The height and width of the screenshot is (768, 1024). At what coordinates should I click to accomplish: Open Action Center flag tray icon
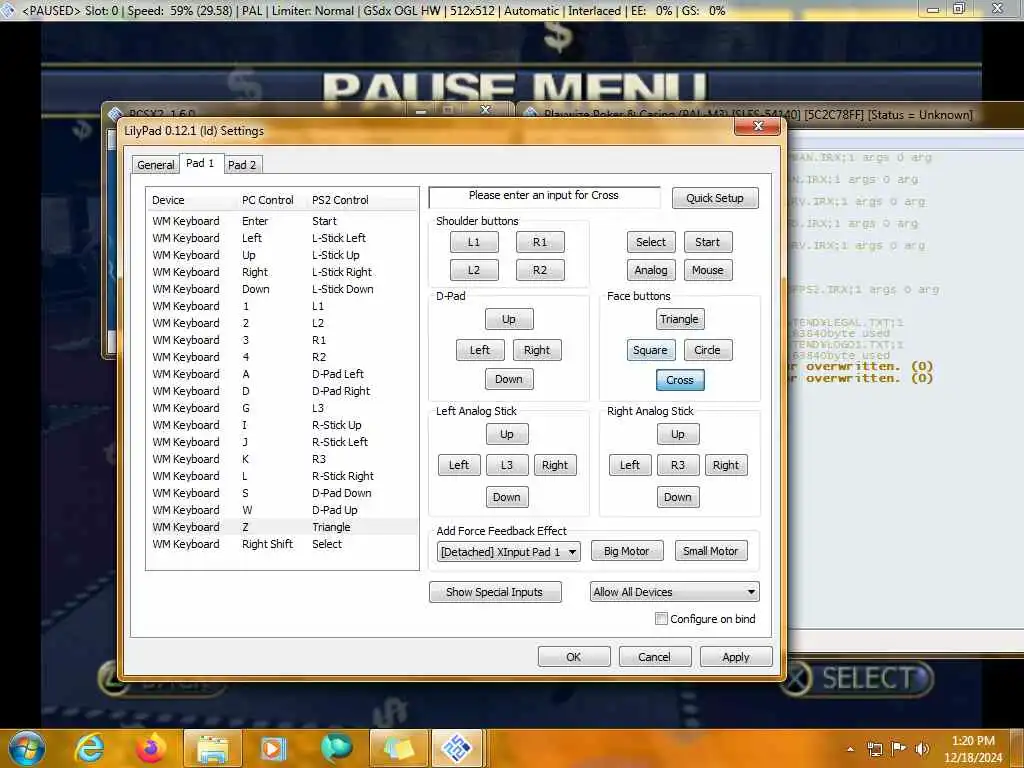coord(899,749)
